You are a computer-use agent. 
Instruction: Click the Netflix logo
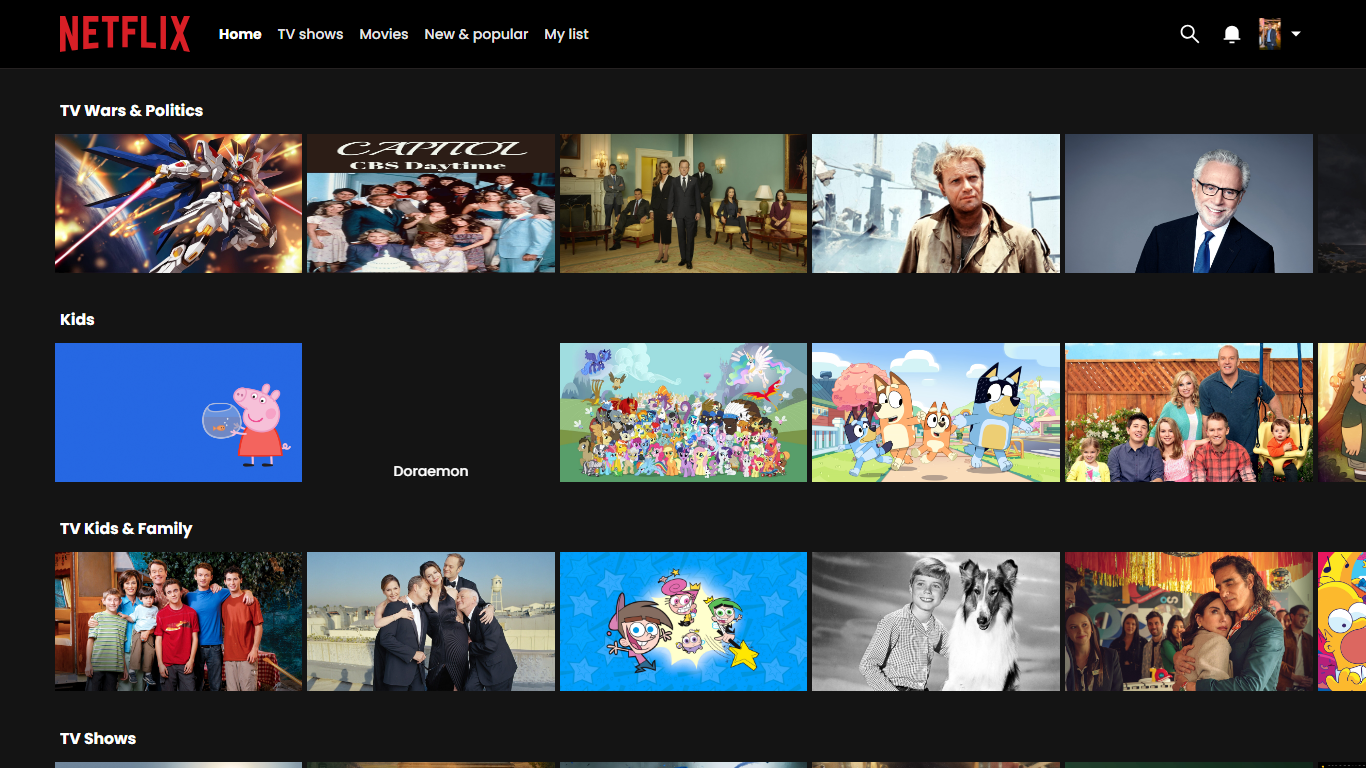tap(125, 34)
